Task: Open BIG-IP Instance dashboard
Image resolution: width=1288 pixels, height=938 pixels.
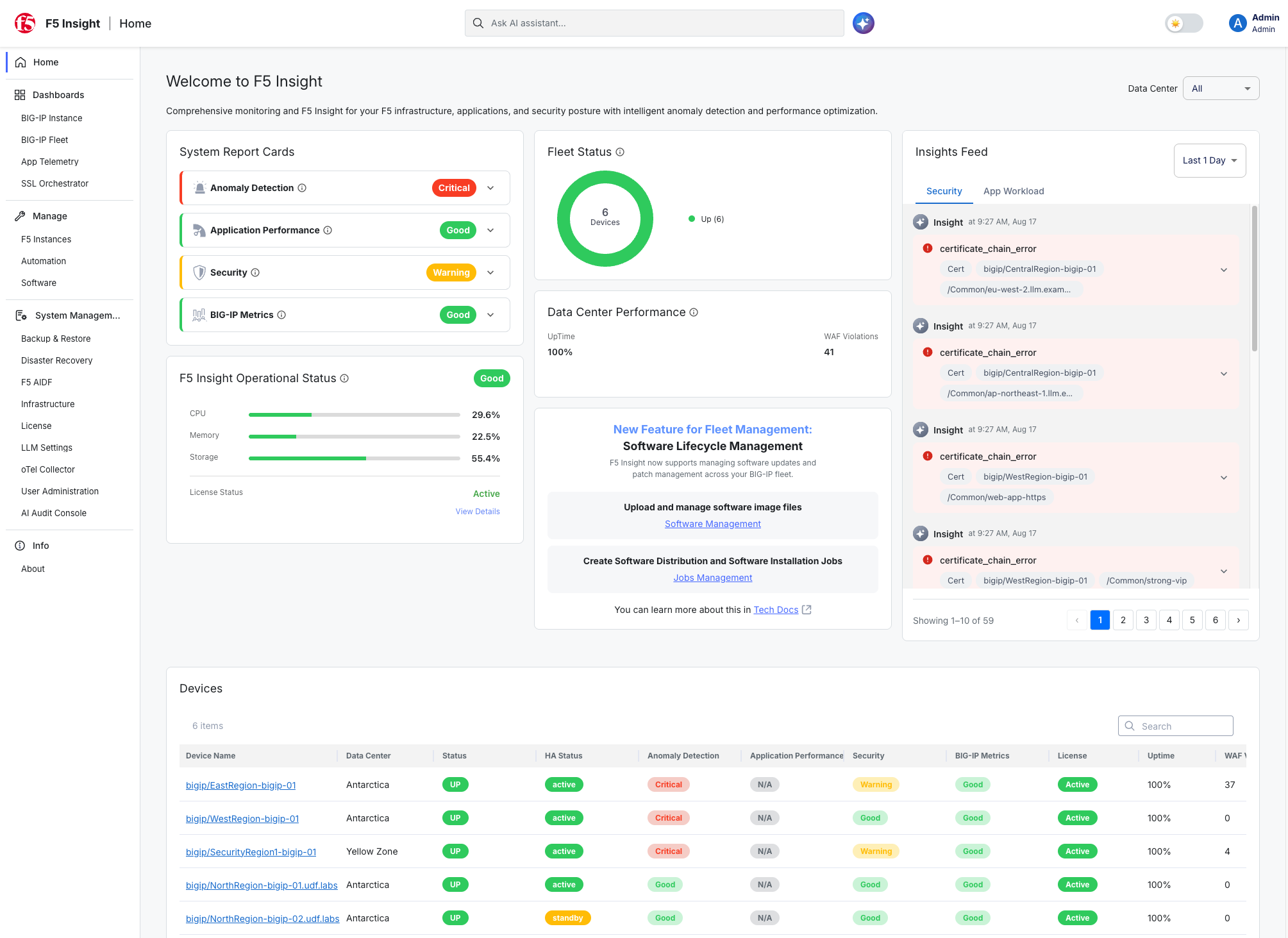Action: pyautogui.click(x=51, y=118)
